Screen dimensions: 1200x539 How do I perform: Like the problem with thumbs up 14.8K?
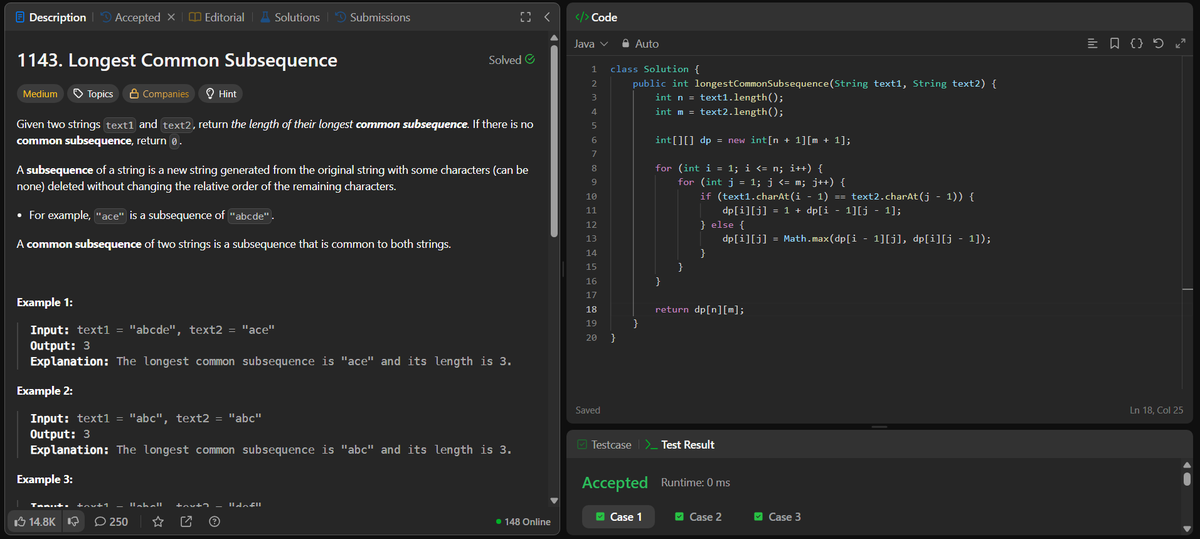coord(33,521)
